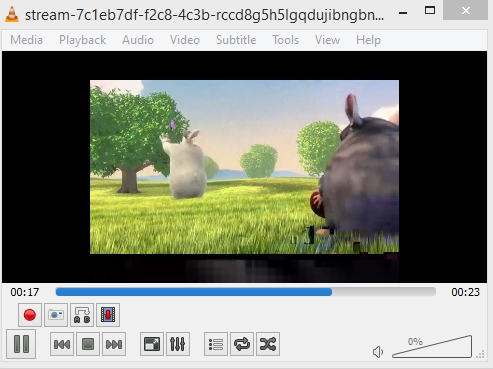Take a snapshot with the camera icon

tap(56, 315)
